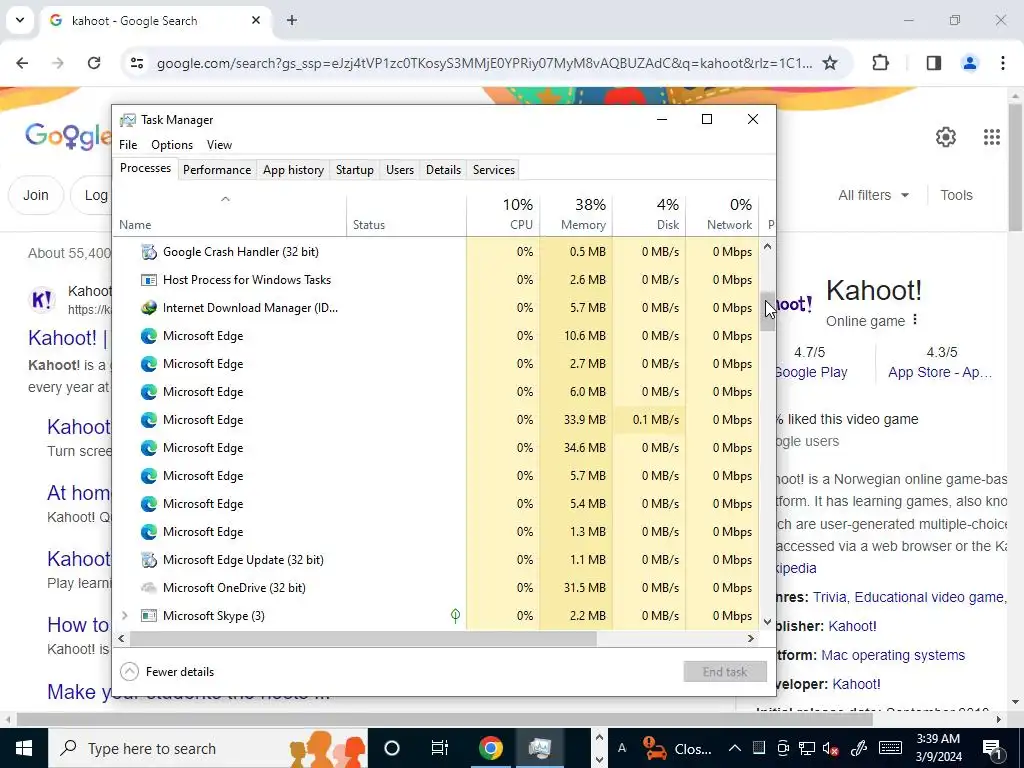The image size is (1024, 768).
Task: Switch to the Performance tab
Action: [x=217, y=170]
